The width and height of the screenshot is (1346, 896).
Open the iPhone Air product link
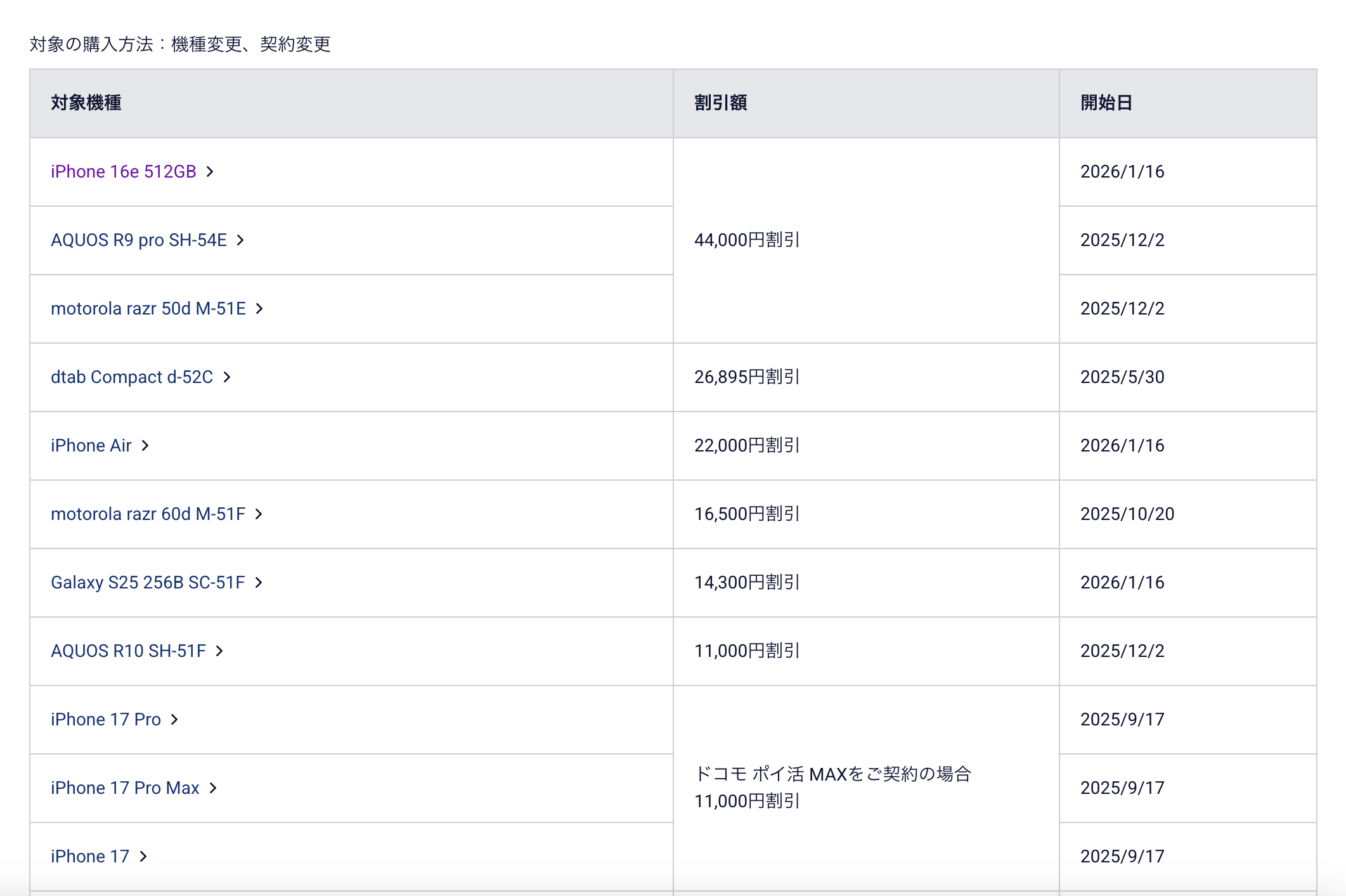coord(91,446)
